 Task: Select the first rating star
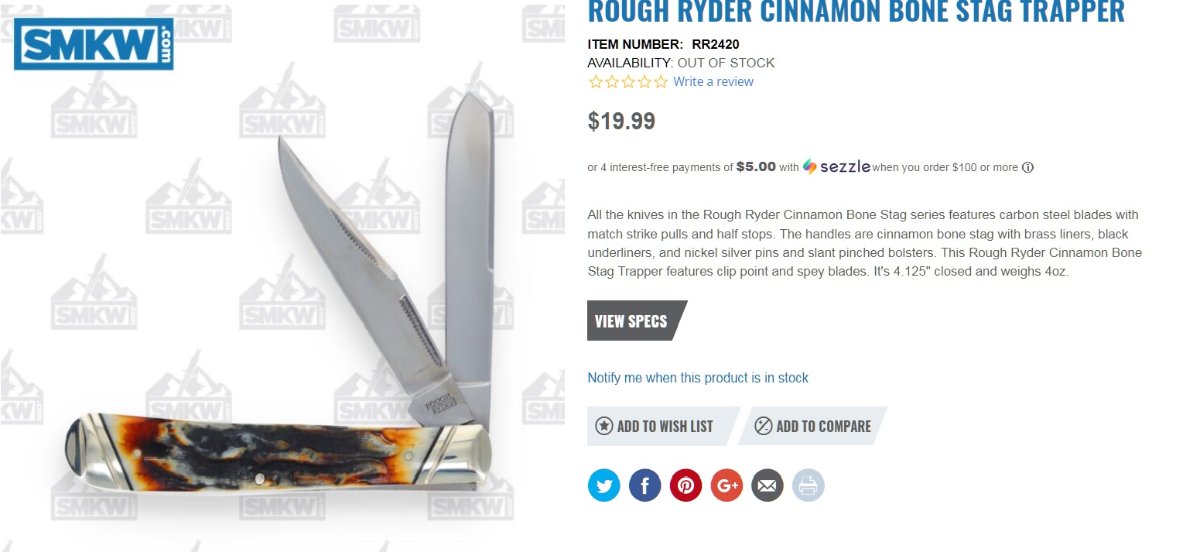[596, 82]
